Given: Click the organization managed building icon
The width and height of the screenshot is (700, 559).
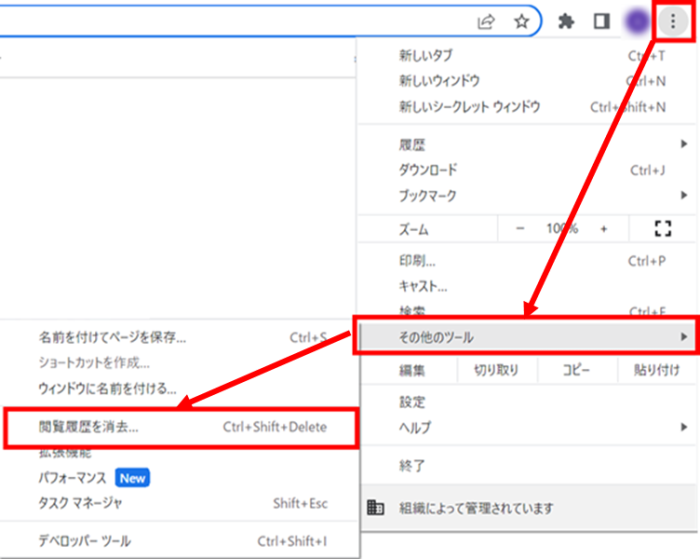Looking at the screenshot, I should coord(376,508).
